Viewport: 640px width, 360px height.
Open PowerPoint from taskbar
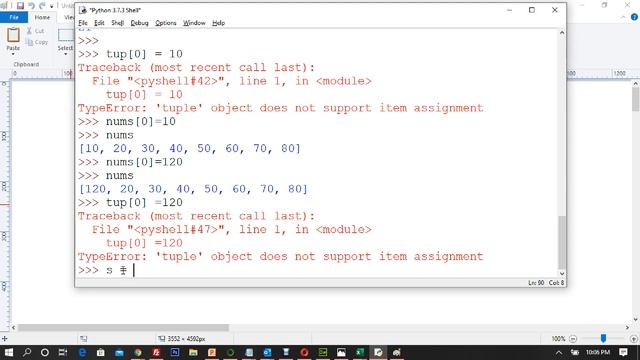[x=212, y=352]
